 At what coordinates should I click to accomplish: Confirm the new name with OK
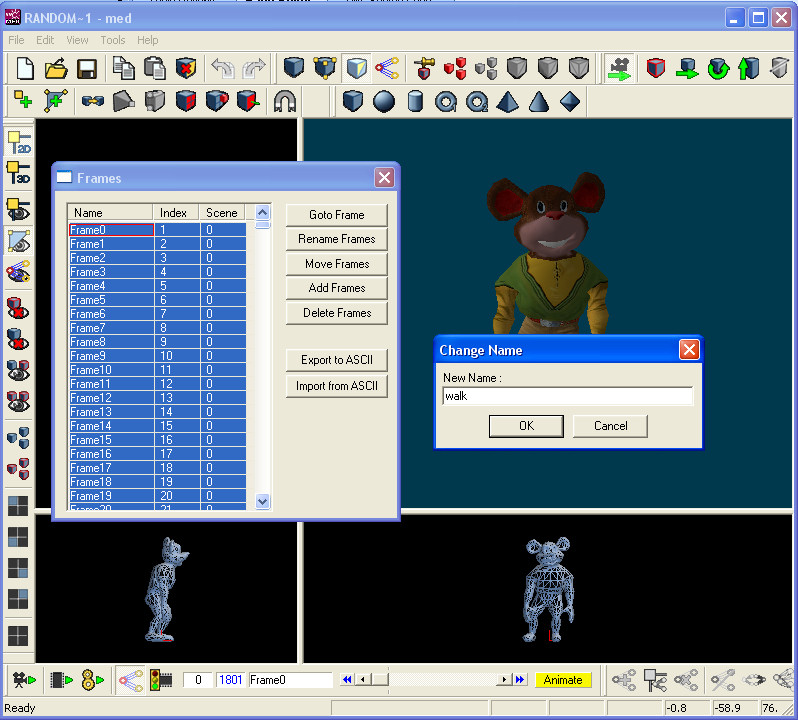pos(526,426)
